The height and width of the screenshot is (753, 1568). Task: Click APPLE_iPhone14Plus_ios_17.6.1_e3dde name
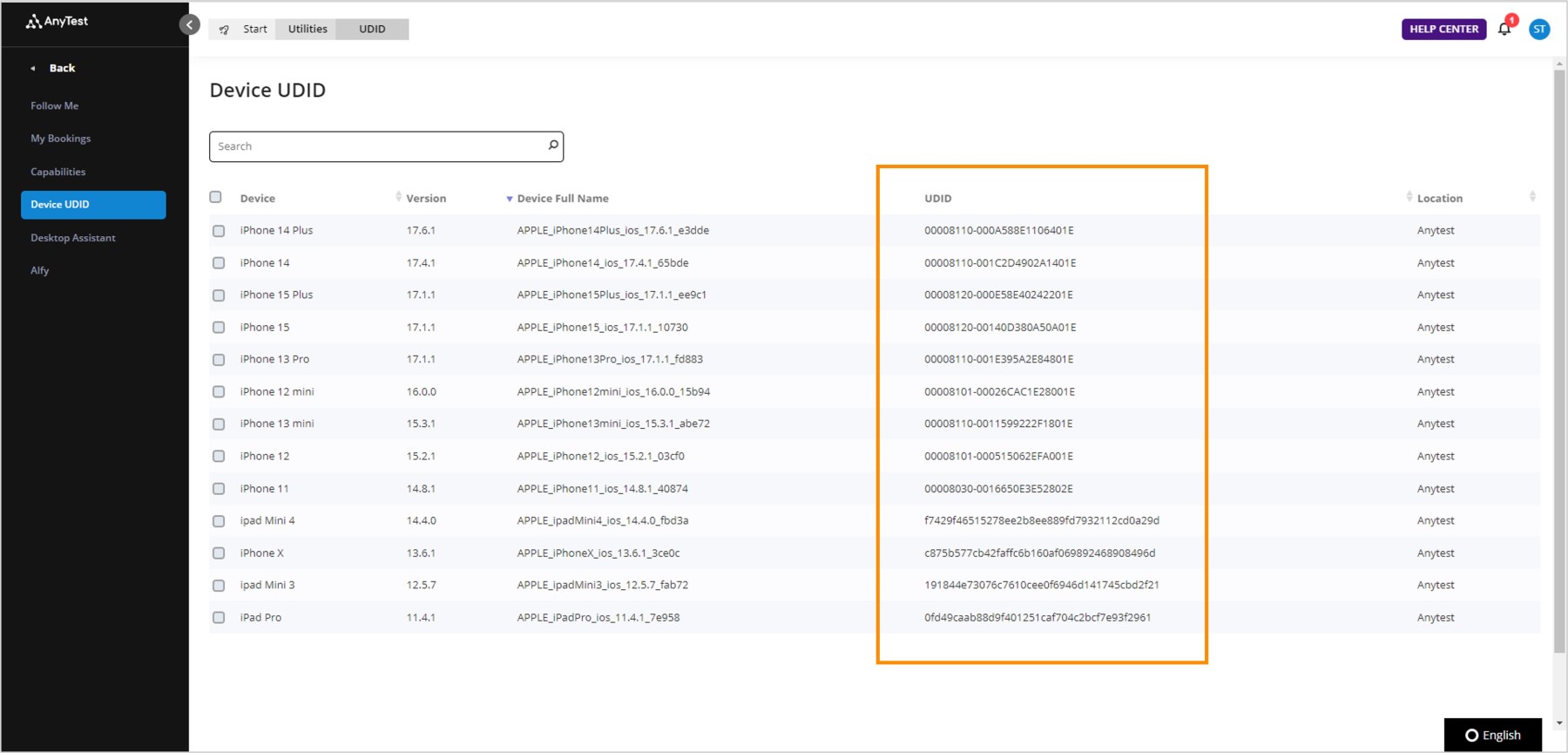[612, 231]
